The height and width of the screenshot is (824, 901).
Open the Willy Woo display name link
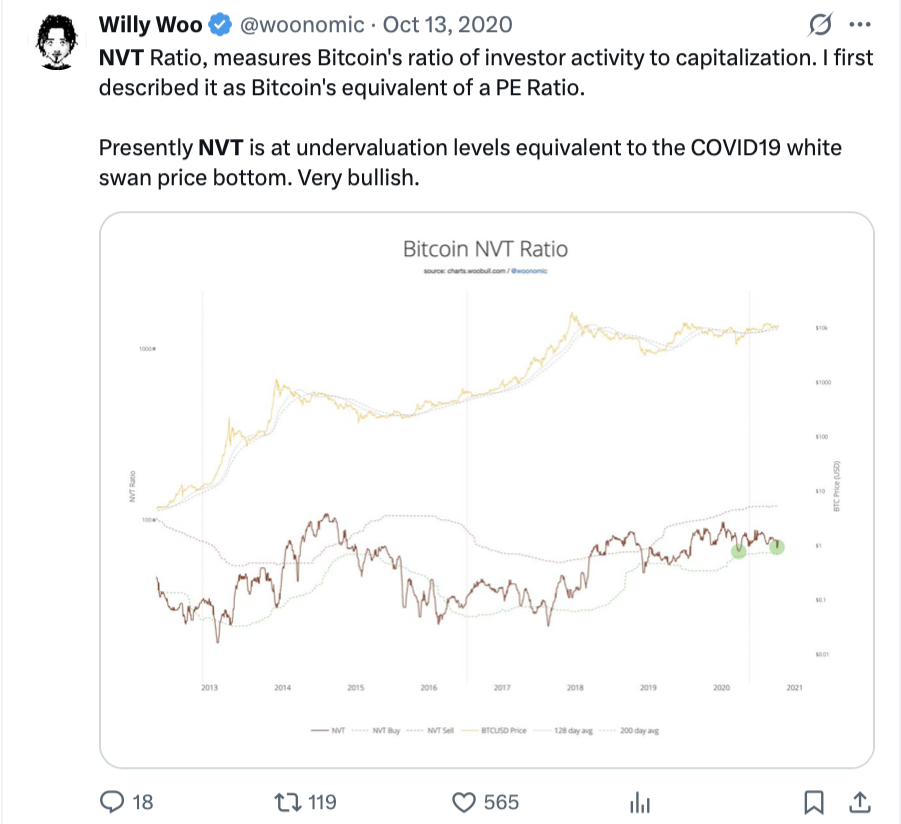click(x=150, y=24)
